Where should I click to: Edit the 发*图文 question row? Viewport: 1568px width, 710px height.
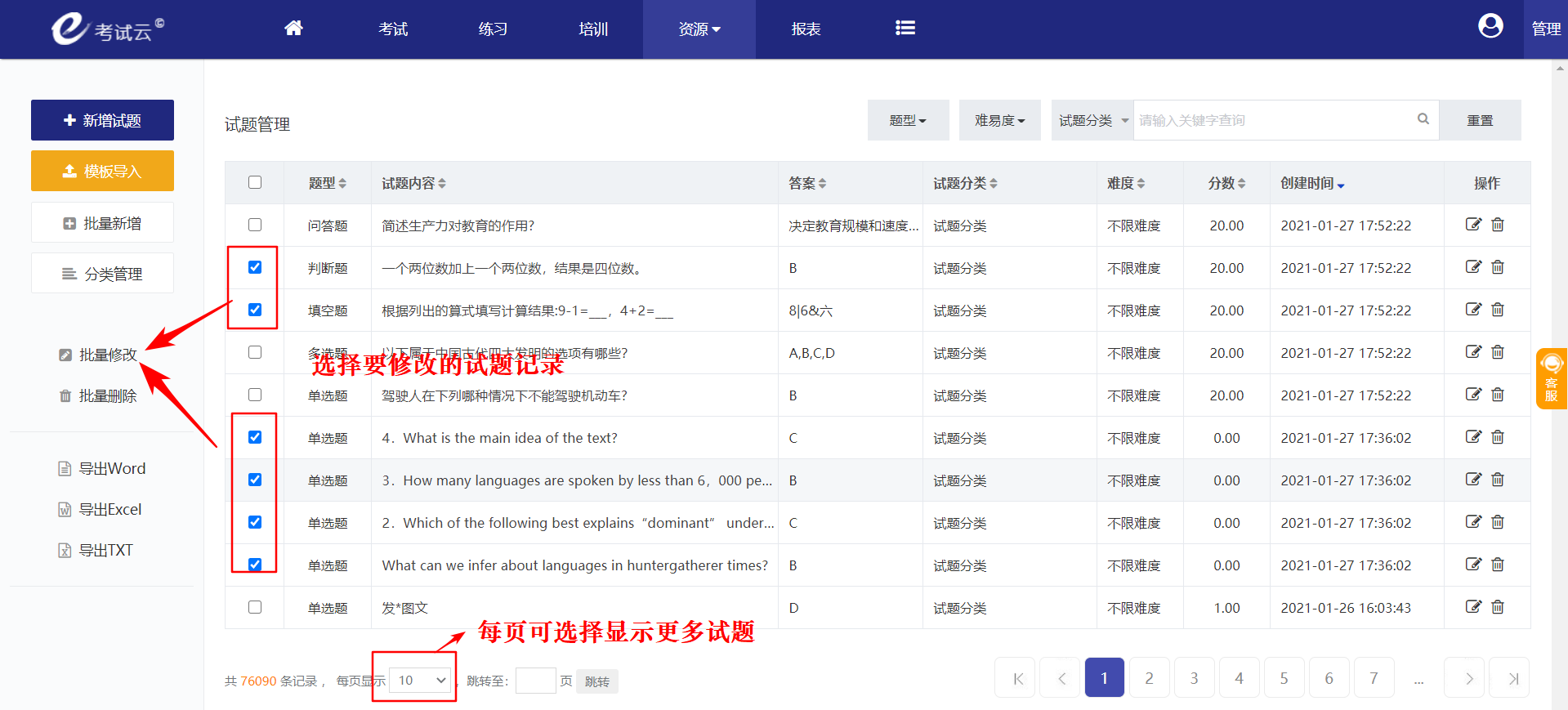[1473, 607]
